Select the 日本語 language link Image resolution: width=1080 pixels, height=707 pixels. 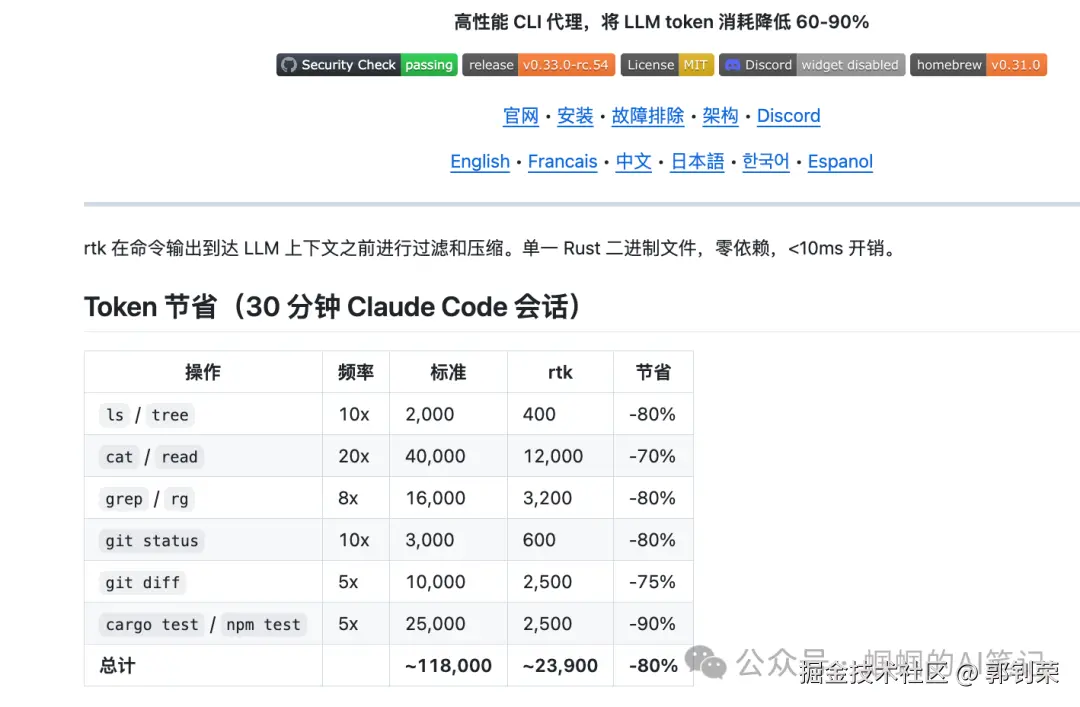pyautogui.click(x=697, y=162)
